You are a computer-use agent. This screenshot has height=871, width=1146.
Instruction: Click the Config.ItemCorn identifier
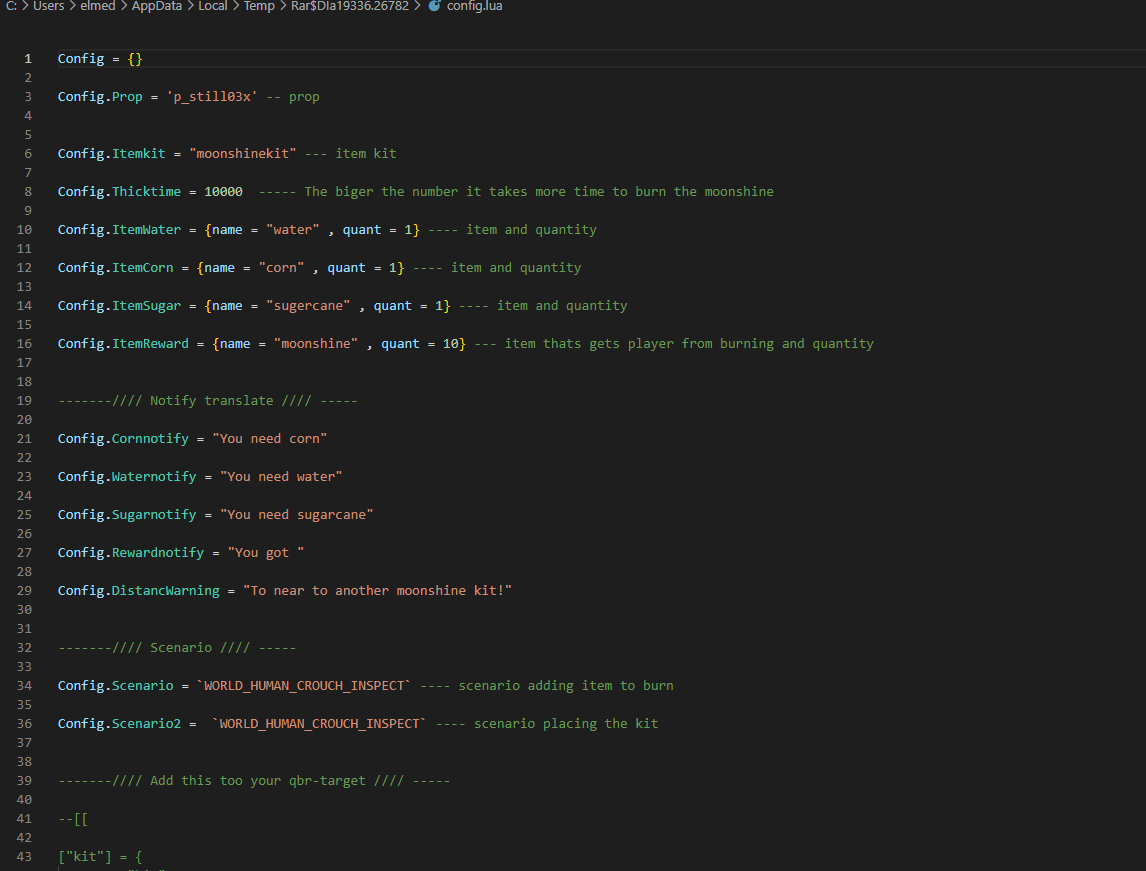[x=115, y=267]
